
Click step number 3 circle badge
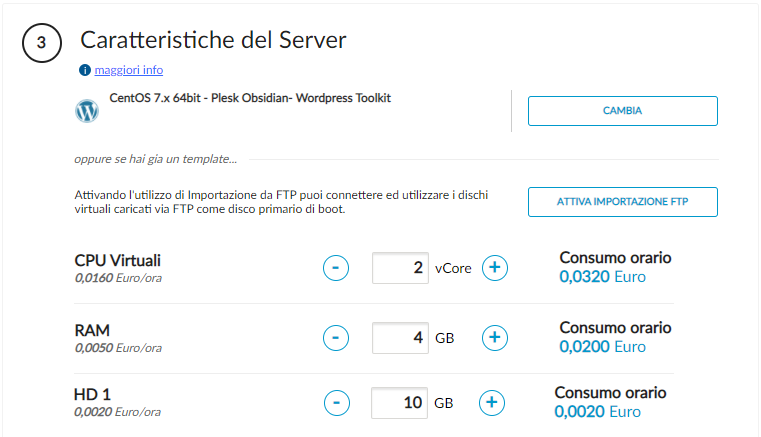click(x=41, y=43)
